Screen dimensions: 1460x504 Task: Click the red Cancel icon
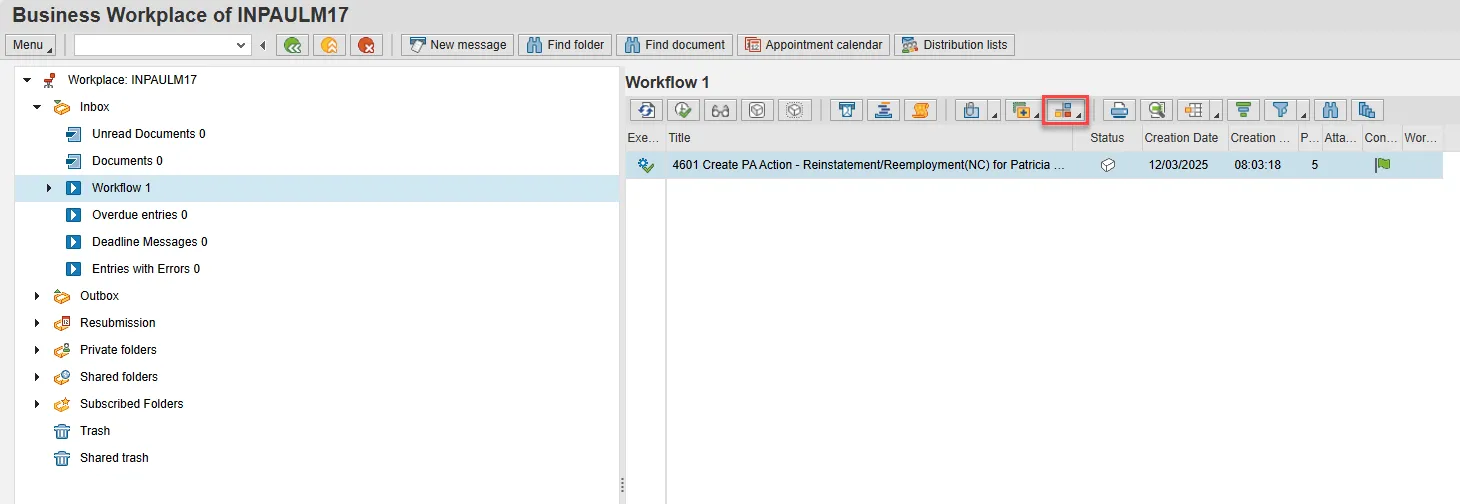click(x=366, y=45)
